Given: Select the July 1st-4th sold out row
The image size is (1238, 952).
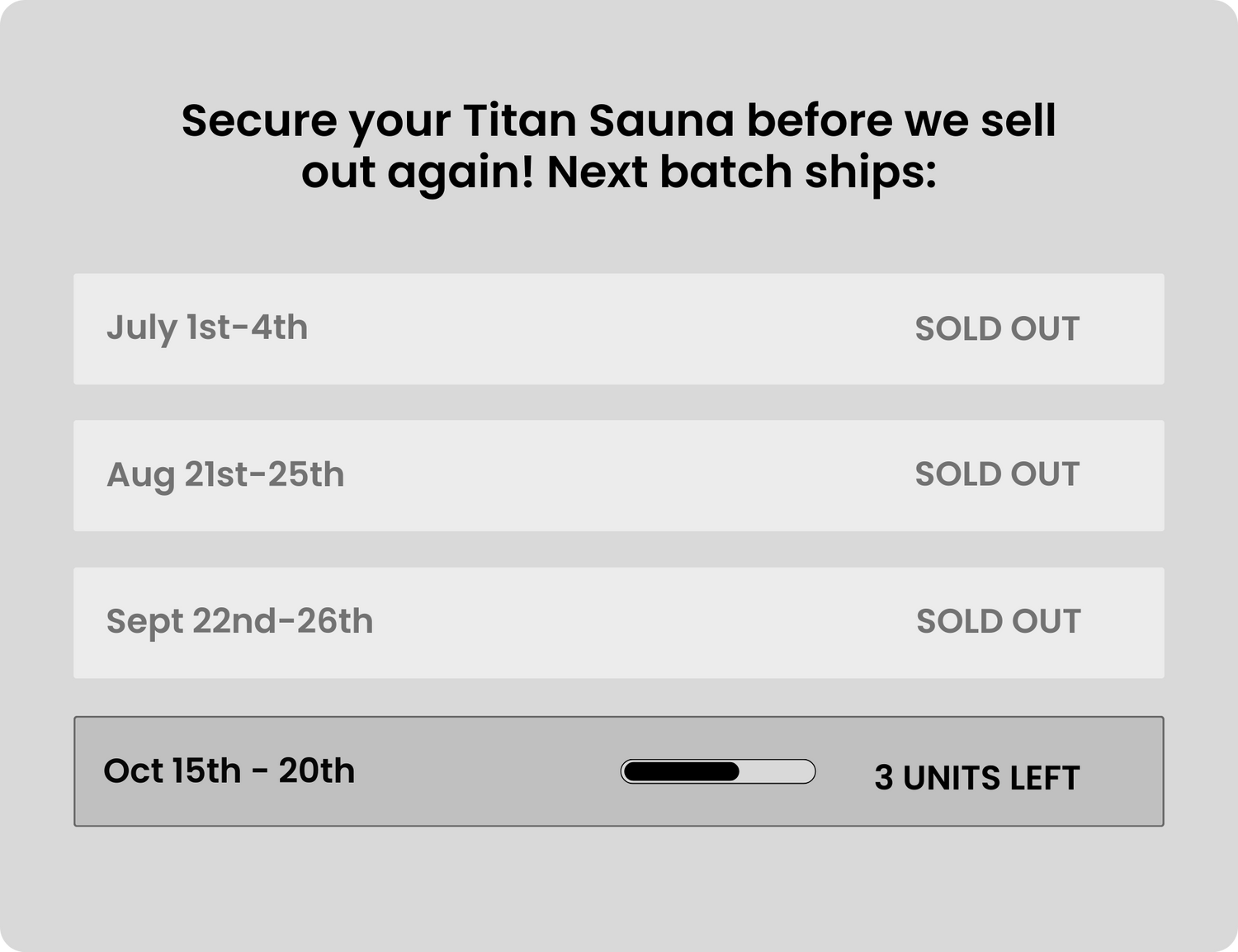Looking at the screenshot, I should (619, 329).
